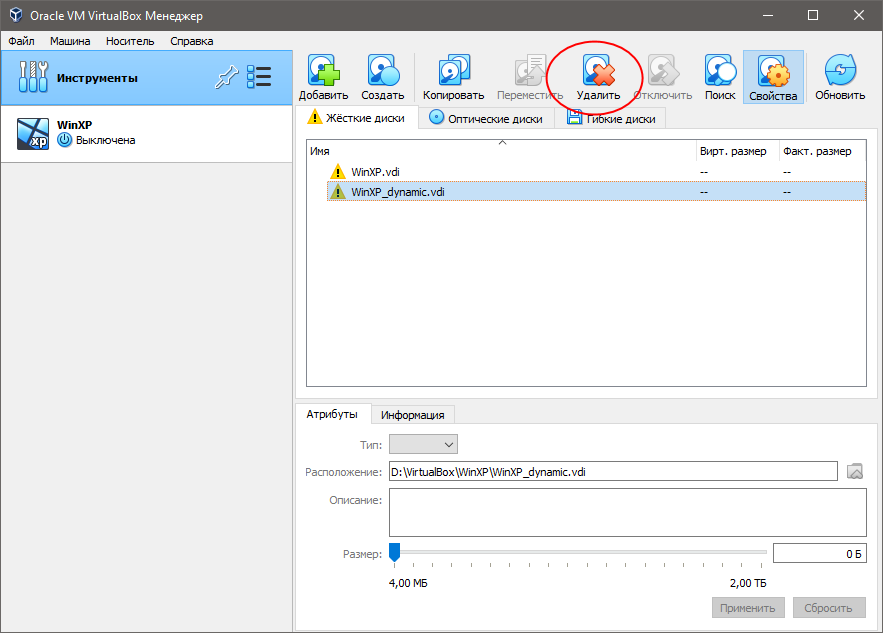
Task: Click warning icon beside WinXP_dynamic.vdi
Action: click(337, 191)
